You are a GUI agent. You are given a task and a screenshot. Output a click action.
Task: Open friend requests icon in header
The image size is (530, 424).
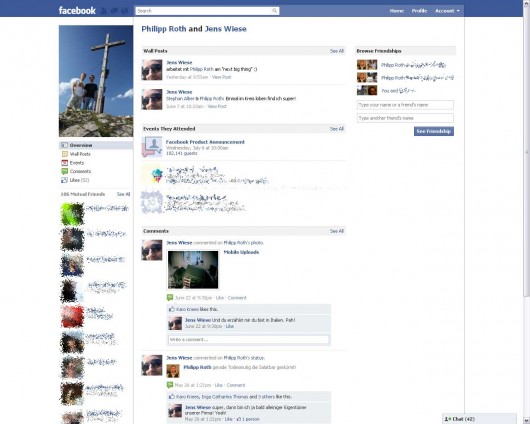pos(104,11)
